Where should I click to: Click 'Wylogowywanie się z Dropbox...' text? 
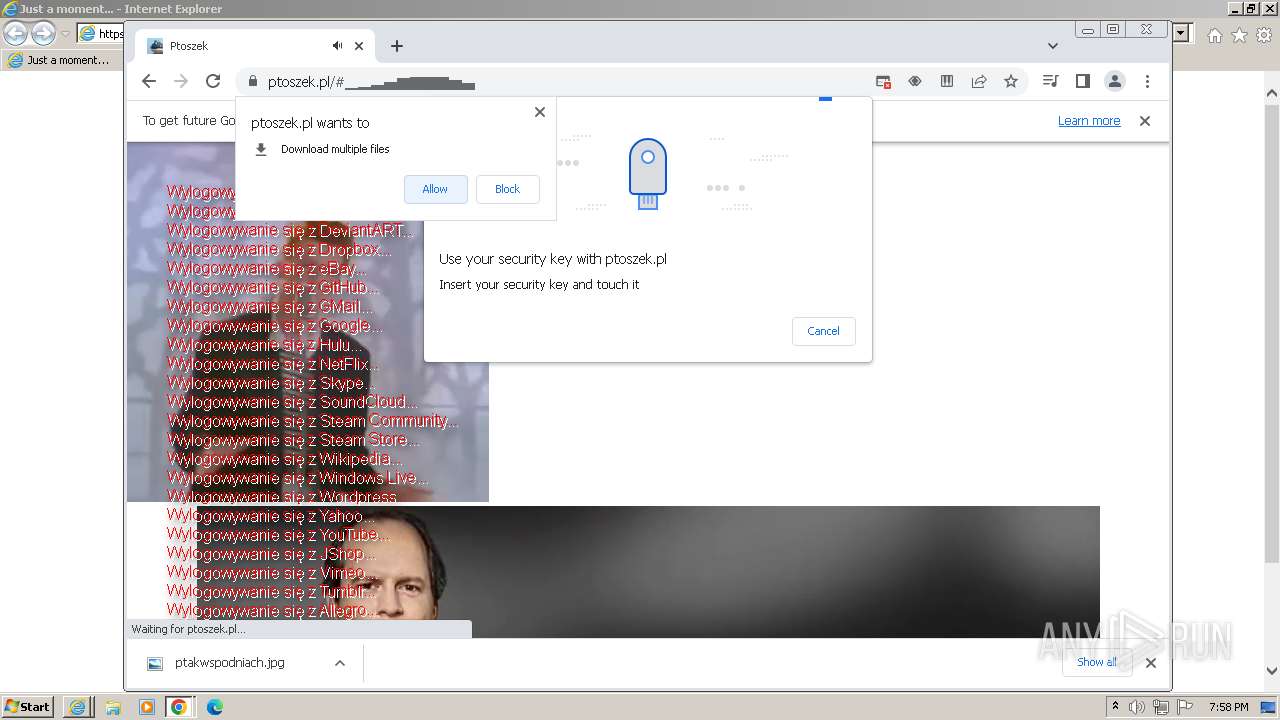(279, 250)
